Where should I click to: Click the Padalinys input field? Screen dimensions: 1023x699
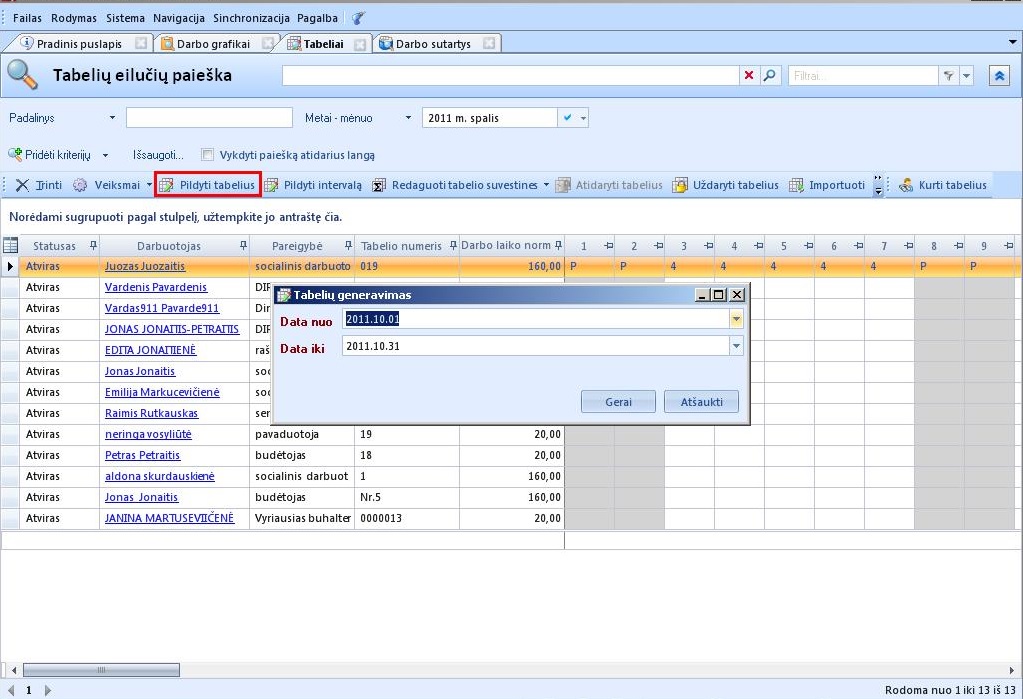pos(209,118)
